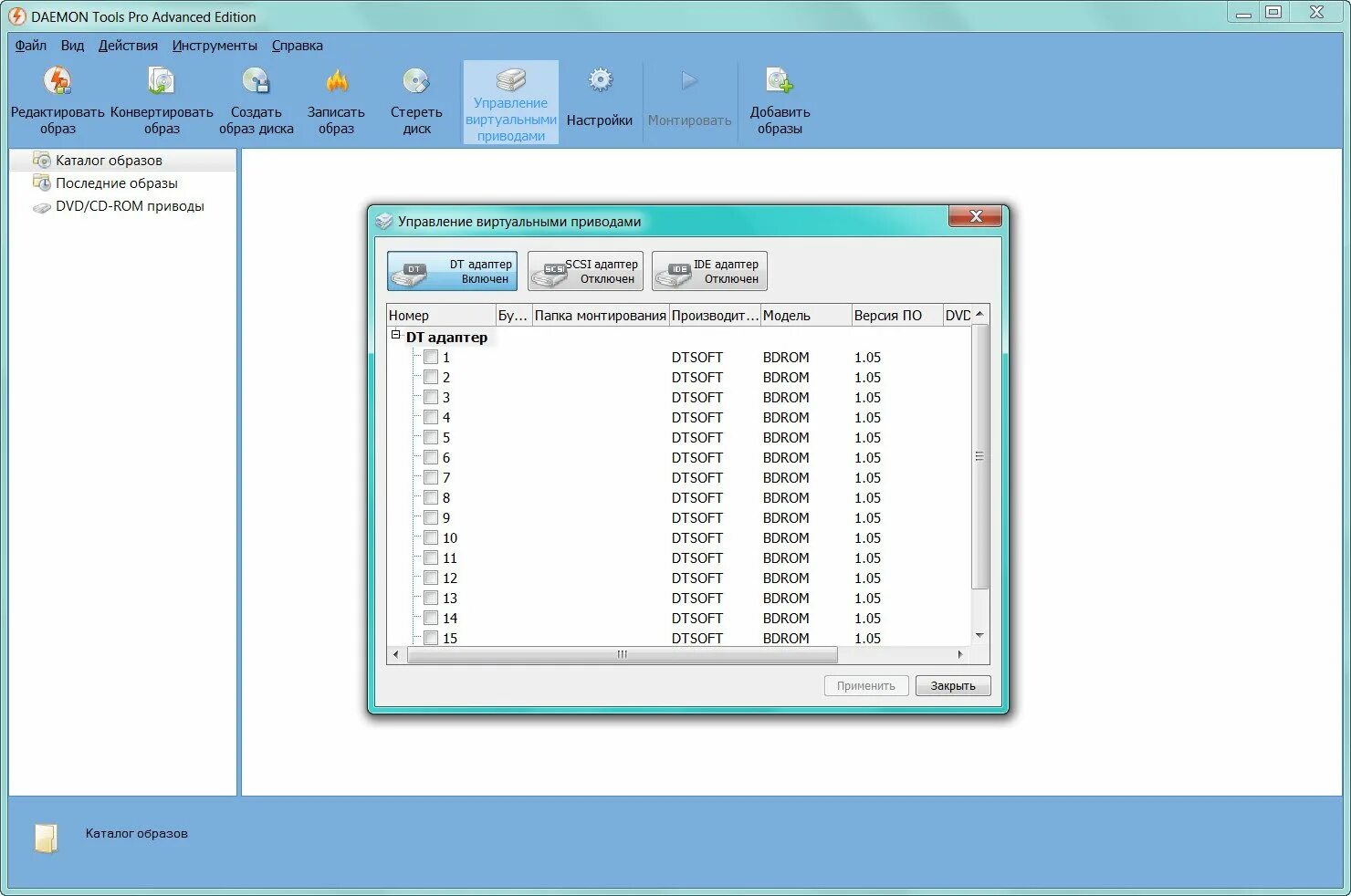Click the Версия ПО column header
Viewport: 1351px width, 896px height.
[897, 315]
